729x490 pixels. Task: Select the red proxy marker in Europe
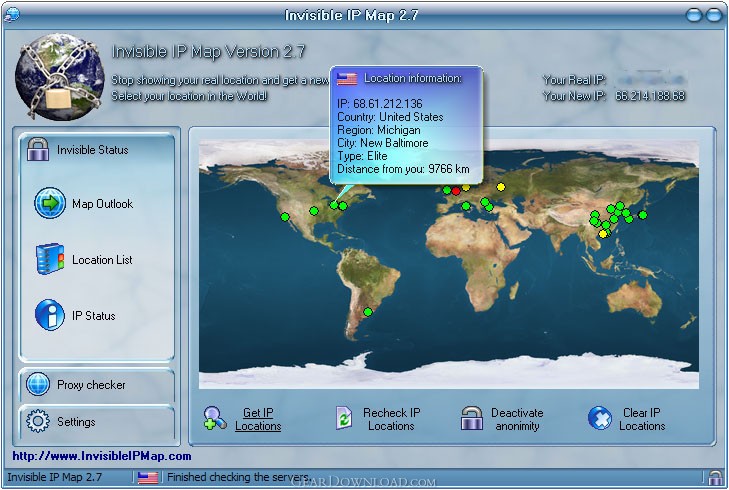456,191
